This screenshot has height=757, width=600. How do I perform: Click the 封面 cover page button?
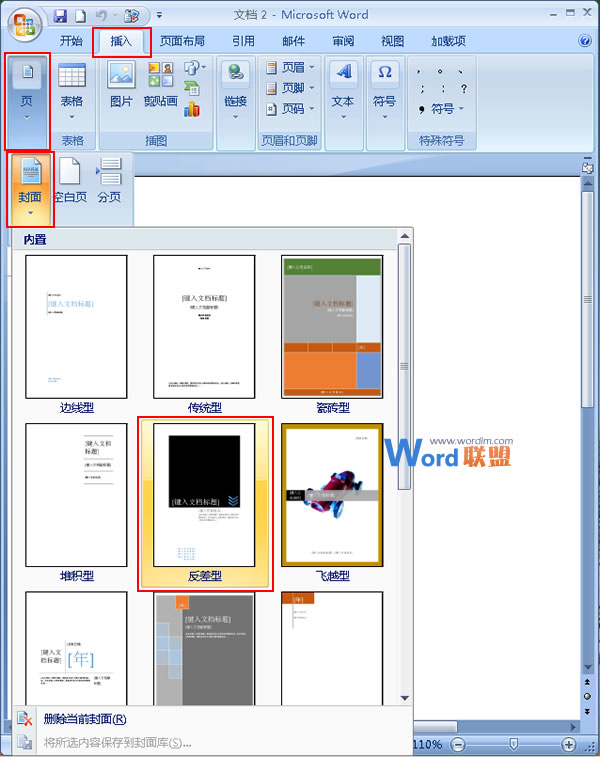[30, 189]
